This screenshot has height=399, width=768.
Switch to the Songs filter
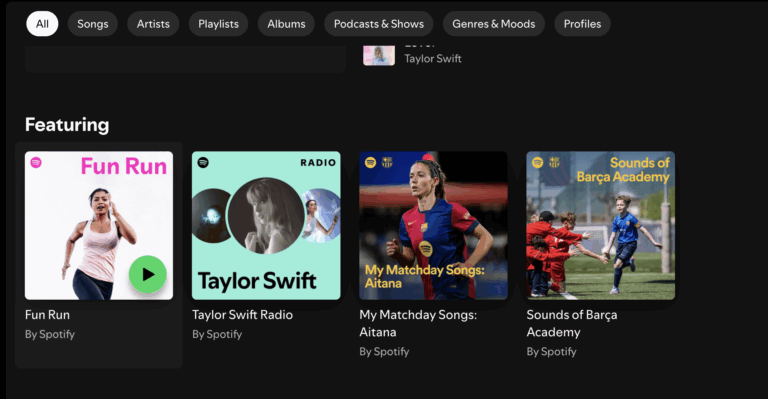pyautogui.click(x=93, y=24)
